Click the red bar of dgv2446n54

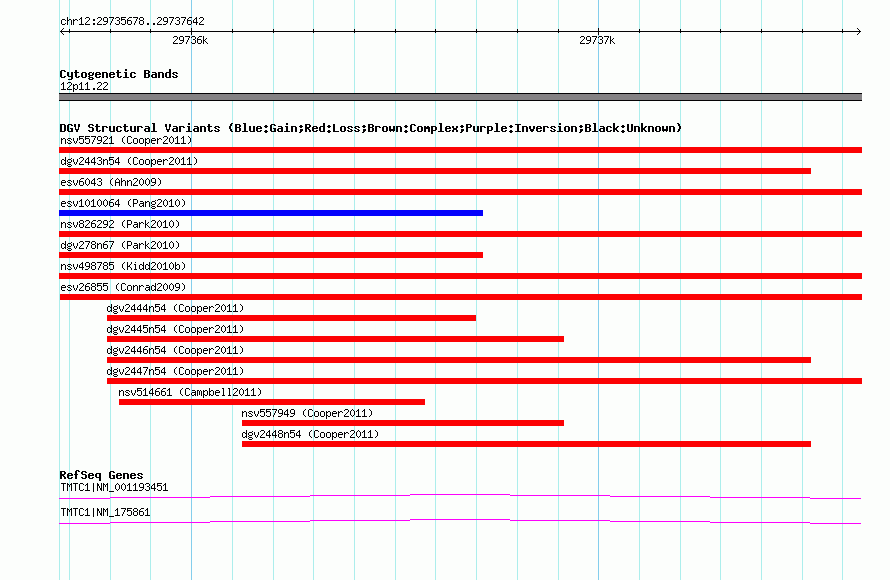click(x=459, y=360)
